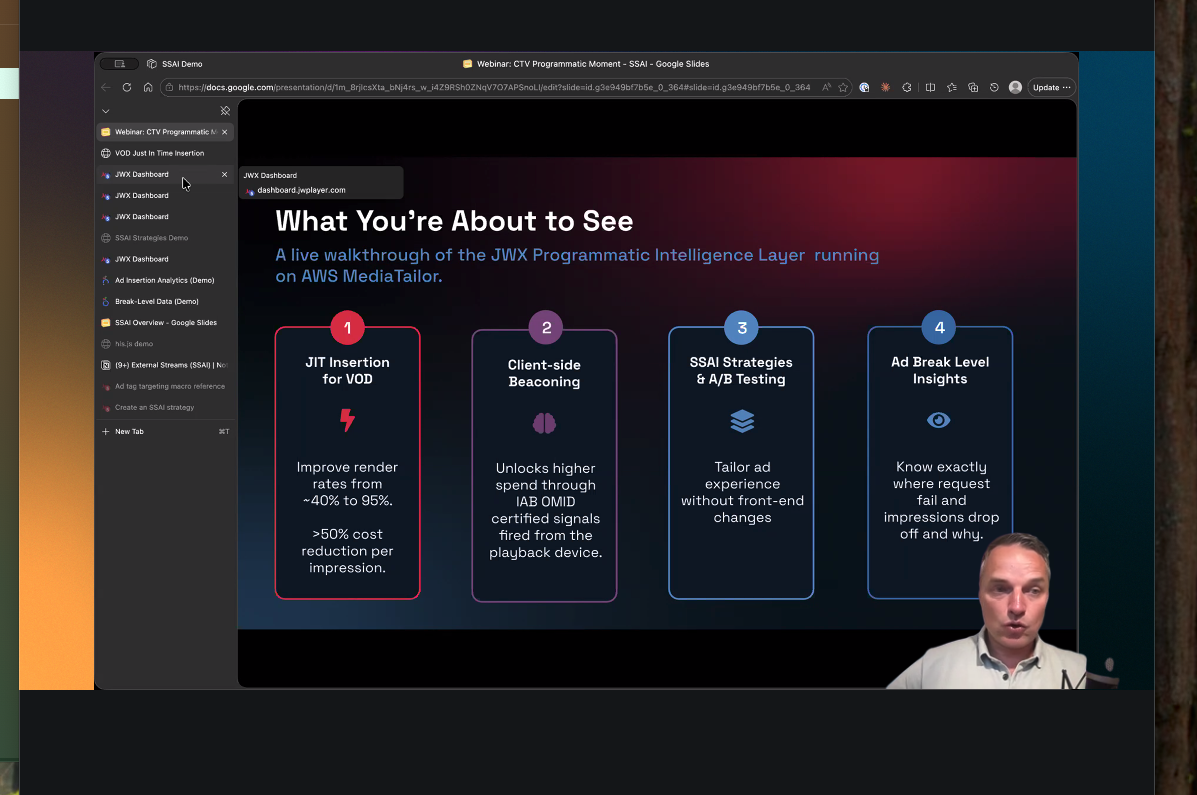Click the layers icon on SSAI Strategies card
This screenshot has width=1197, height=795.
click(742, 421)
